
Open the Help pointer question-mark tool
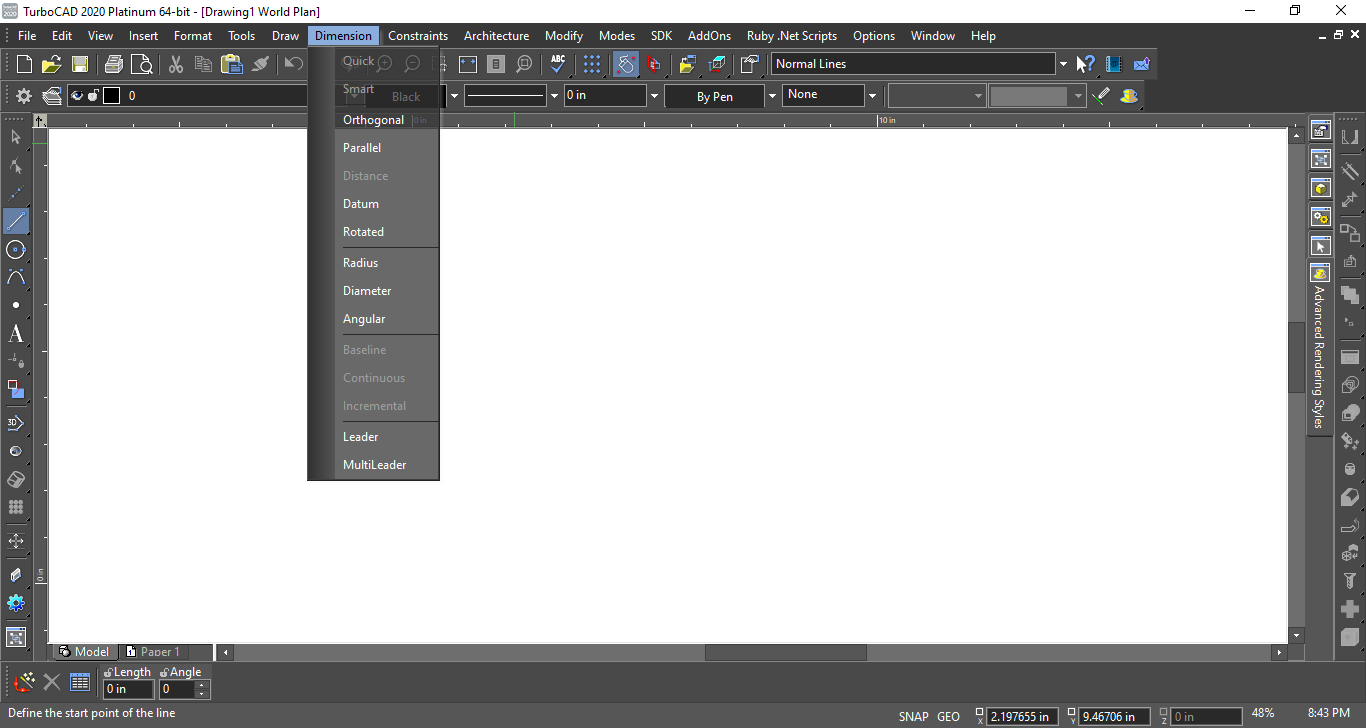[x=1086, y=64]
